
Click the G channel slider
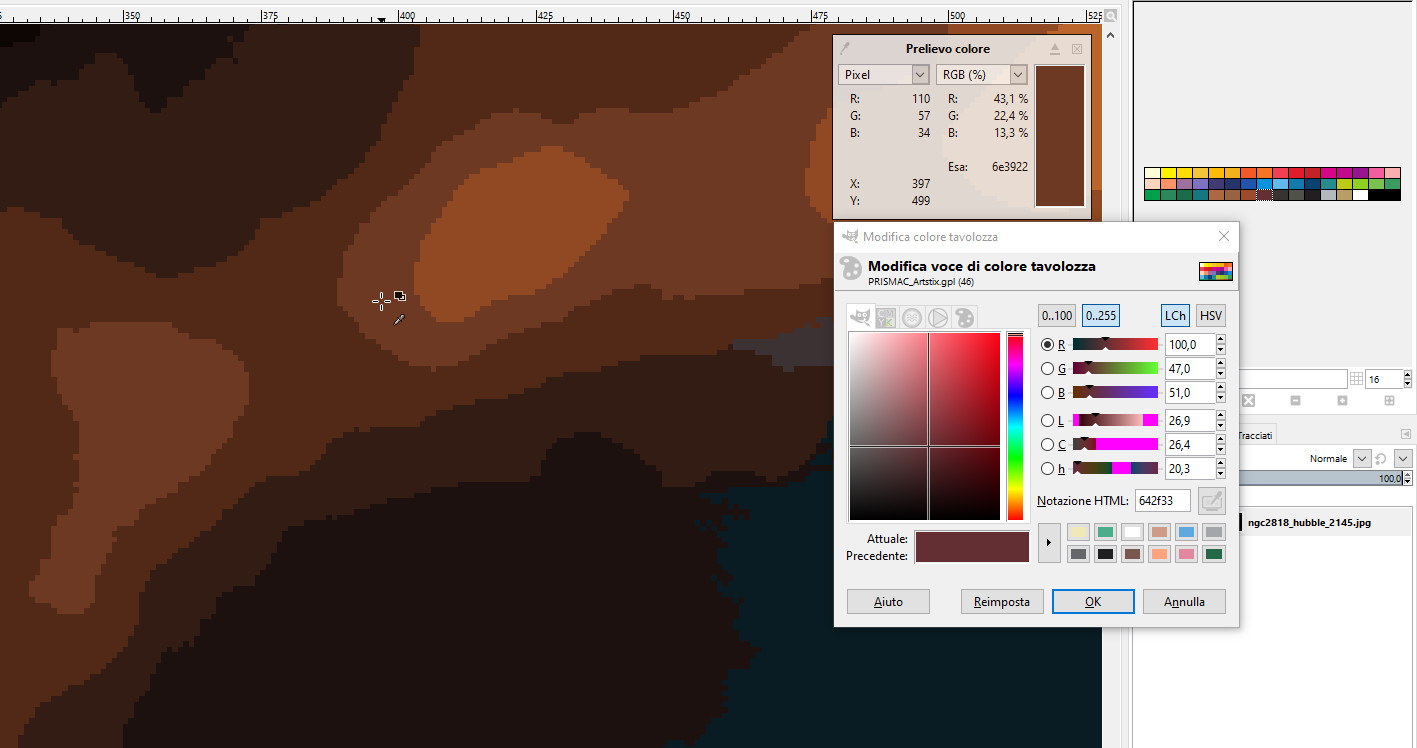pyautogui.click(x=1115, y=368)
